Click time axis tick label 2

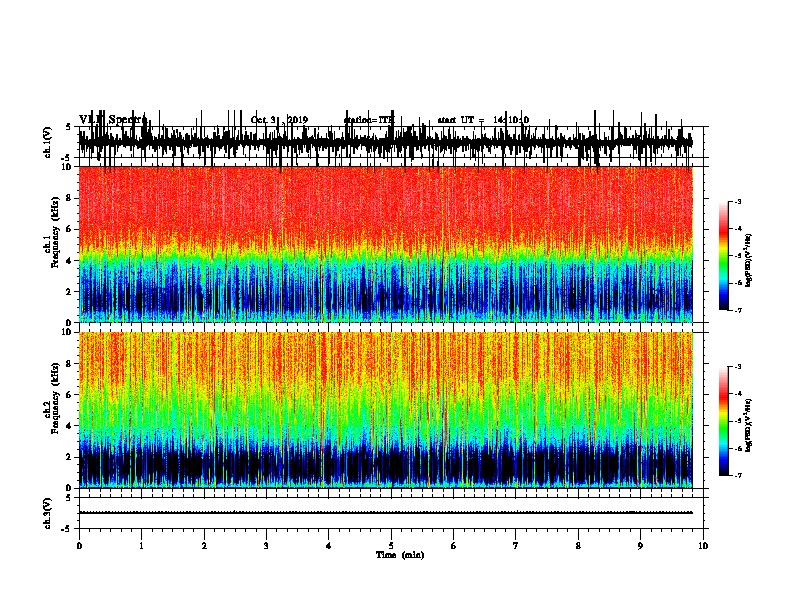[x=204, y=546]
